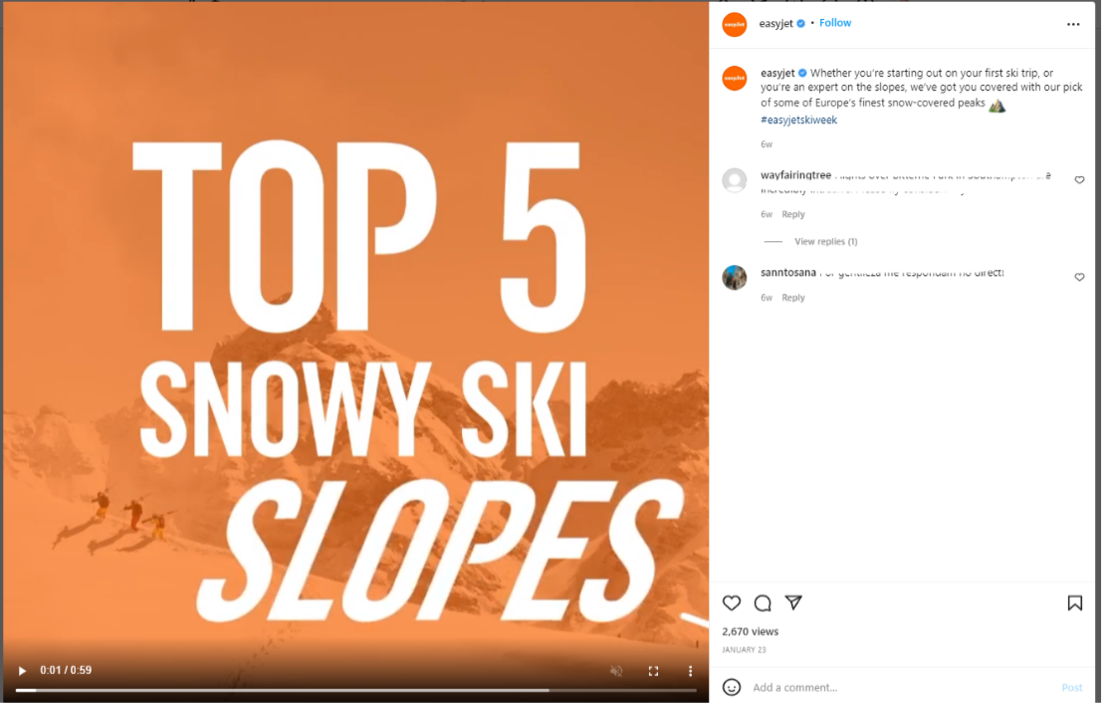This screenshot has height=705, width=1106.
Task: Open easyjet profile avatar in header
Action: 734,24
